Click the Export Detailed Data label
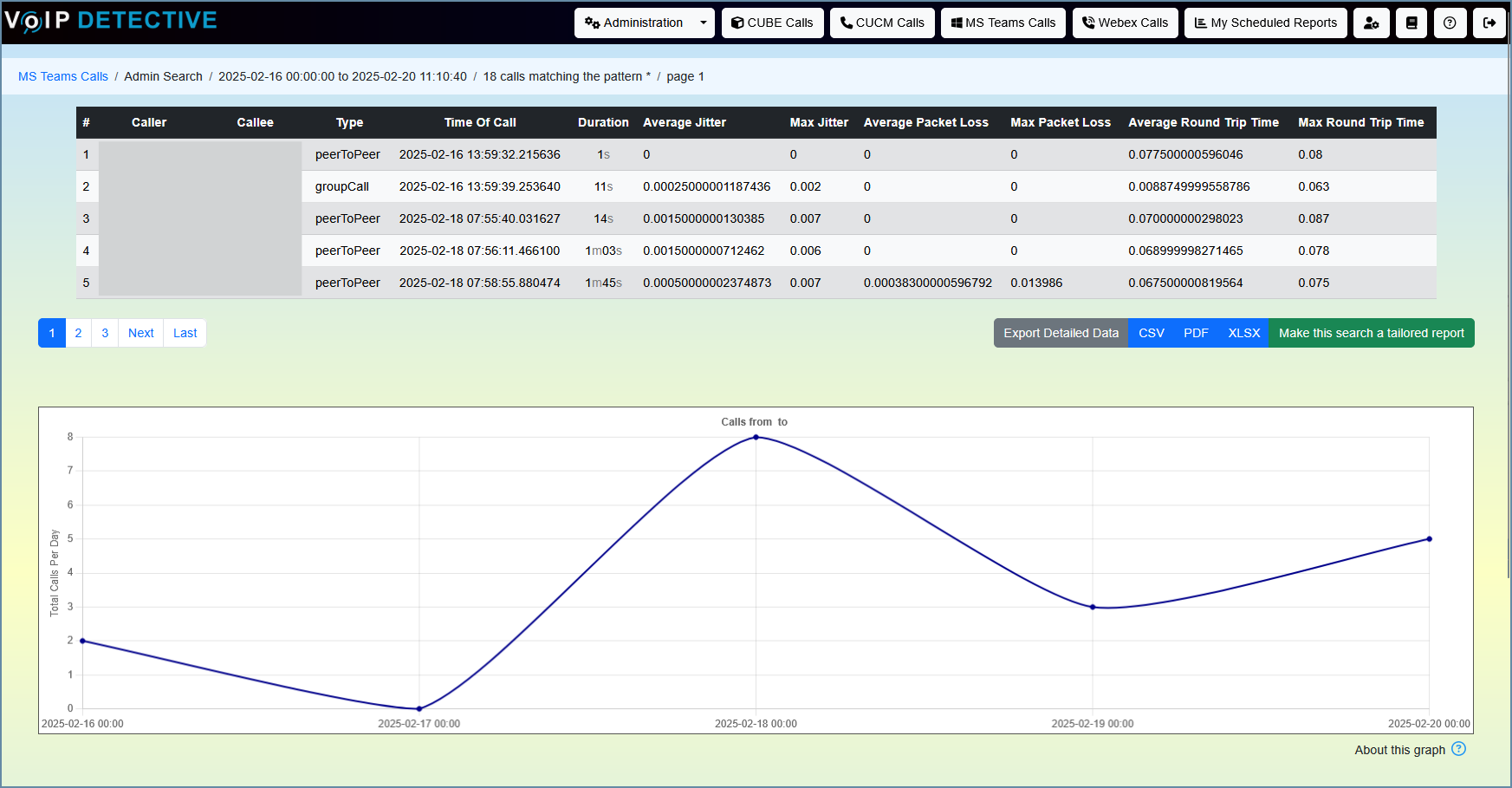 coord(1061,333)
